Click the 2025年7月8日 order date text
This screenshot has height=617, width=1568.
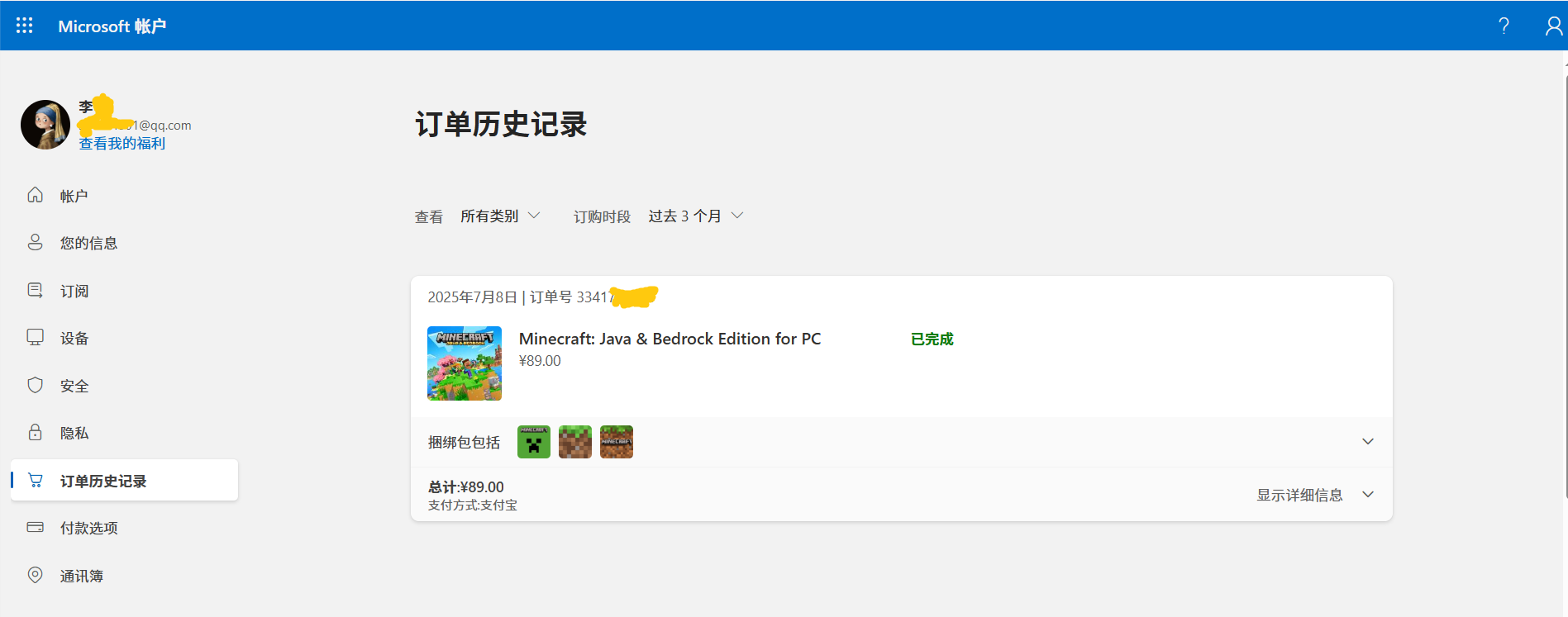click(x=472, y=297)
